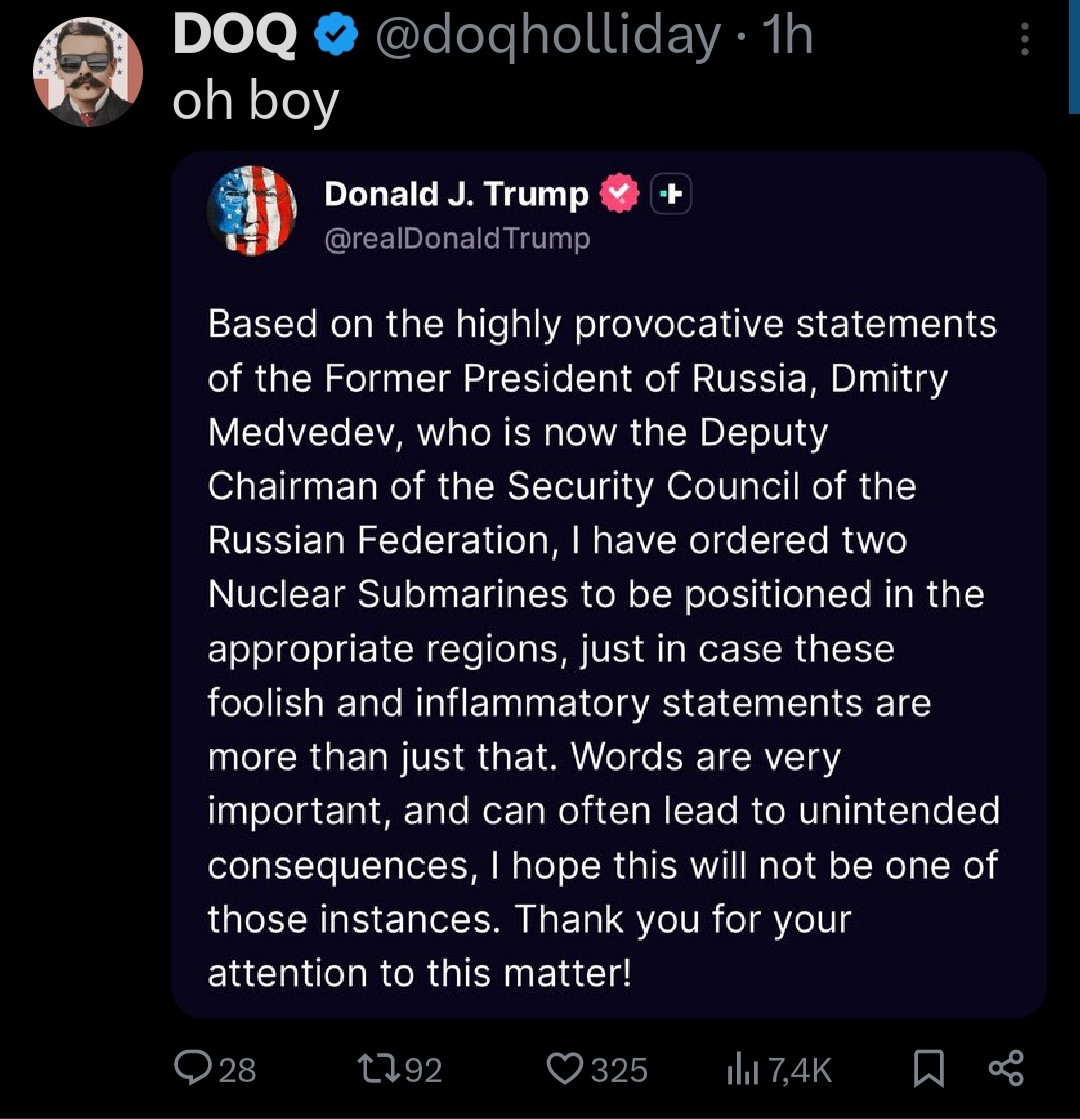Click the reply speech bubble icon

(190, 1069)
